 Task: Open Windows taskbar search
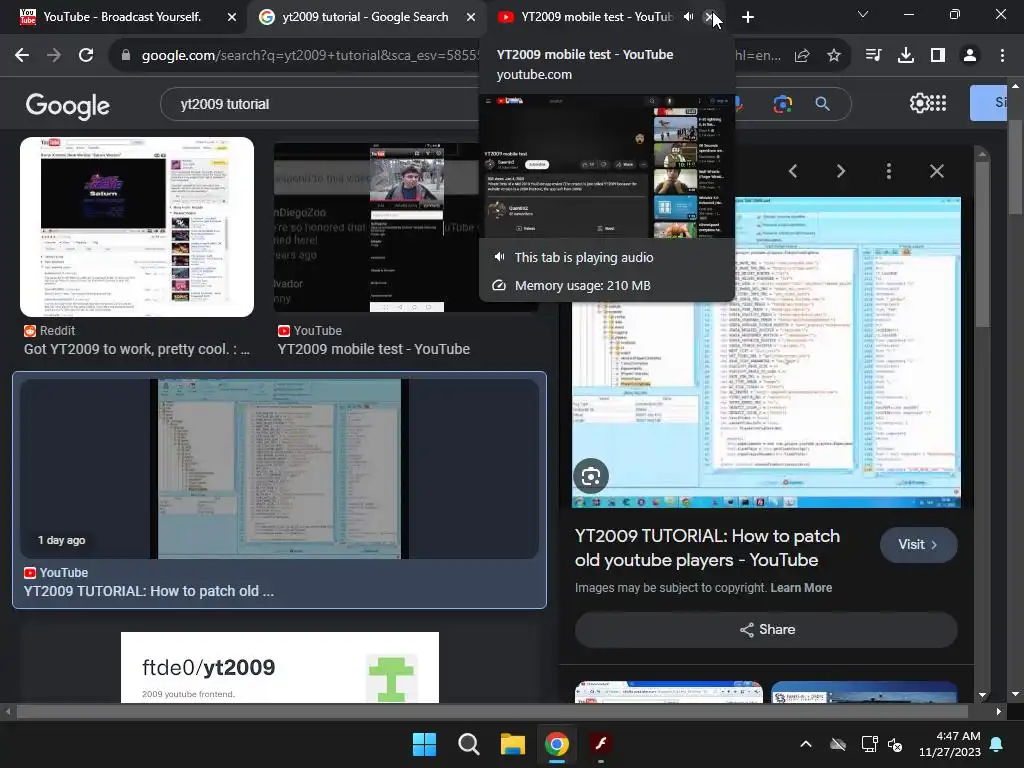click(468, 744)
